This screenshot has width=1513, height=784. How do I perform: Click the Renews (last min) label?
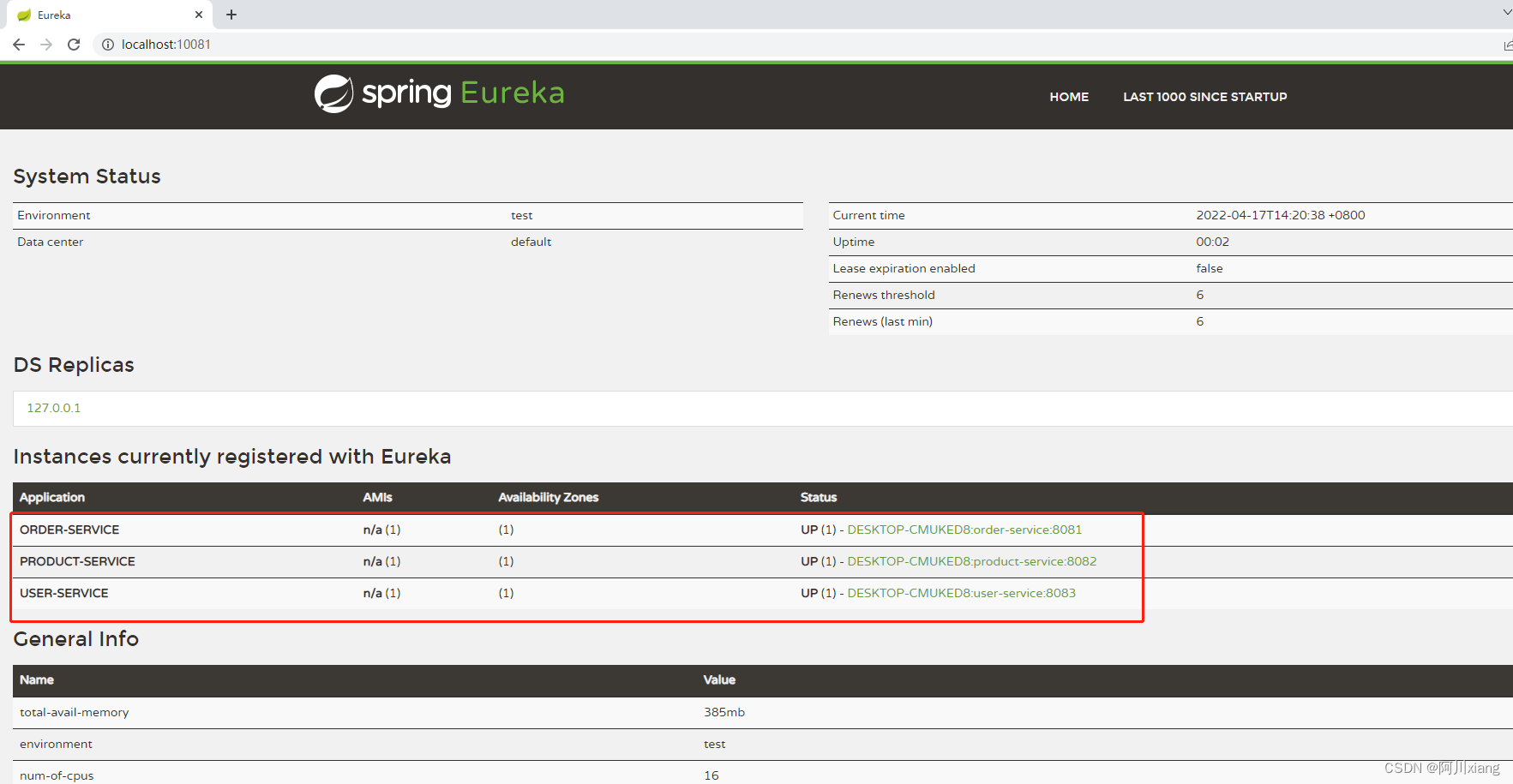pos(883,321)
